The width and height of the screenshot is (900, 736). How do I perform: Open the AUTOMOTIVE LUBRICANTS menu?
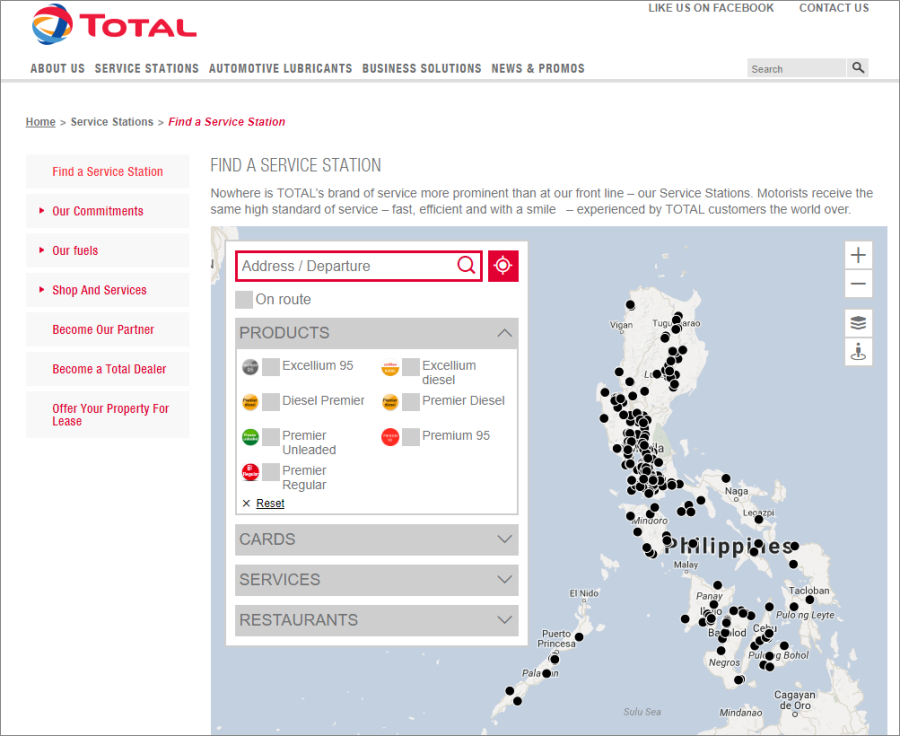tap(280, 68)
